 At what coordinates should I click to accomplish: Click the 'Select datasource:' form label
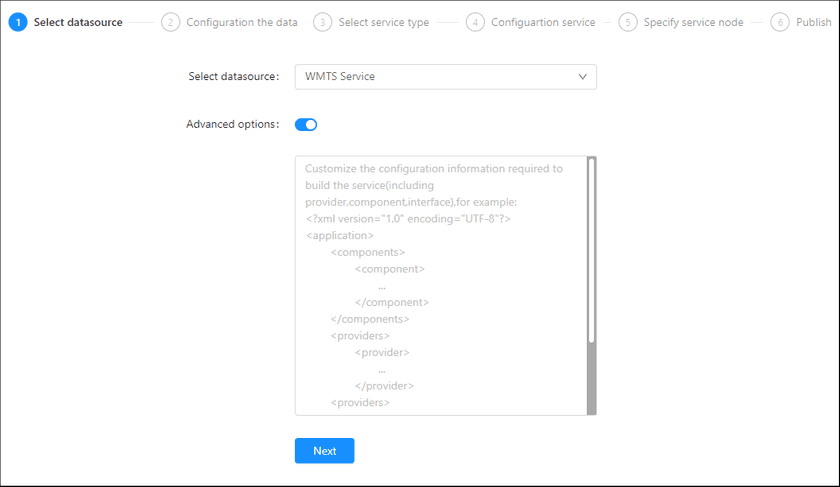coord(233,77)
